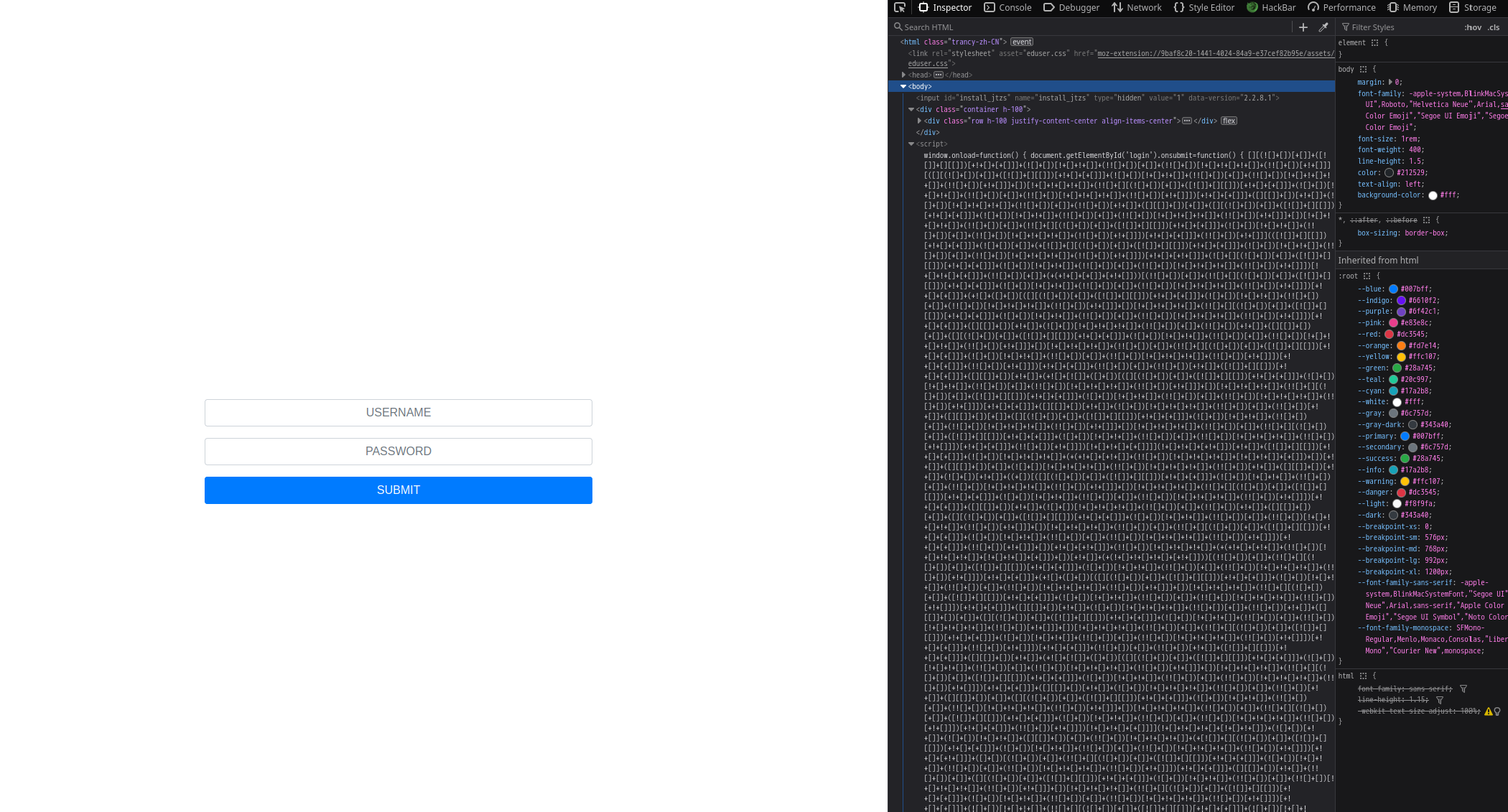Expand the margin shorthand property arrow
This screenshot has width=1508, height=812.
pos(1391,82)
